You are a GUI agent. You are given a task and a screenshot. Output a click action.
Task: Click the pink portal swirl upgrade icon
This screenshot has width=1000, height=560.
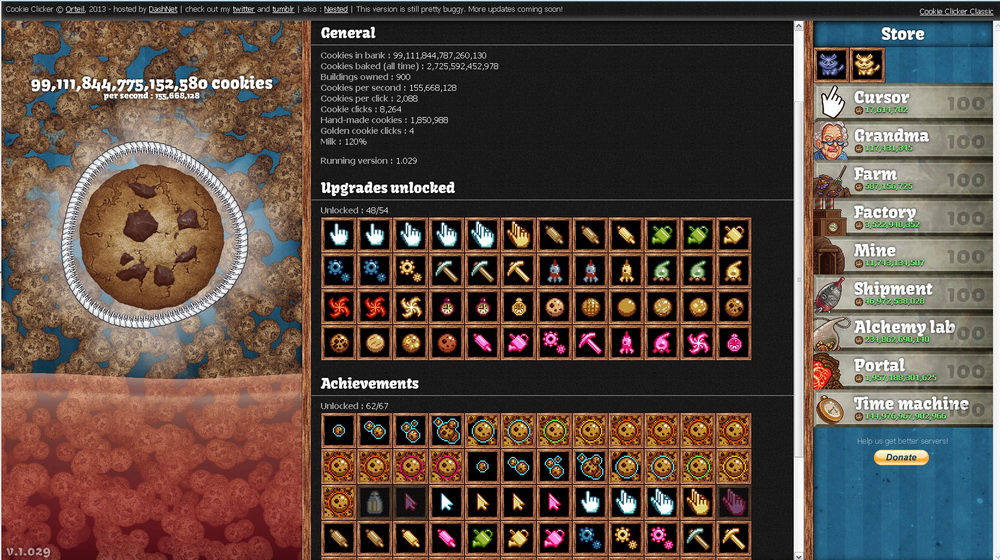[696, 343]
